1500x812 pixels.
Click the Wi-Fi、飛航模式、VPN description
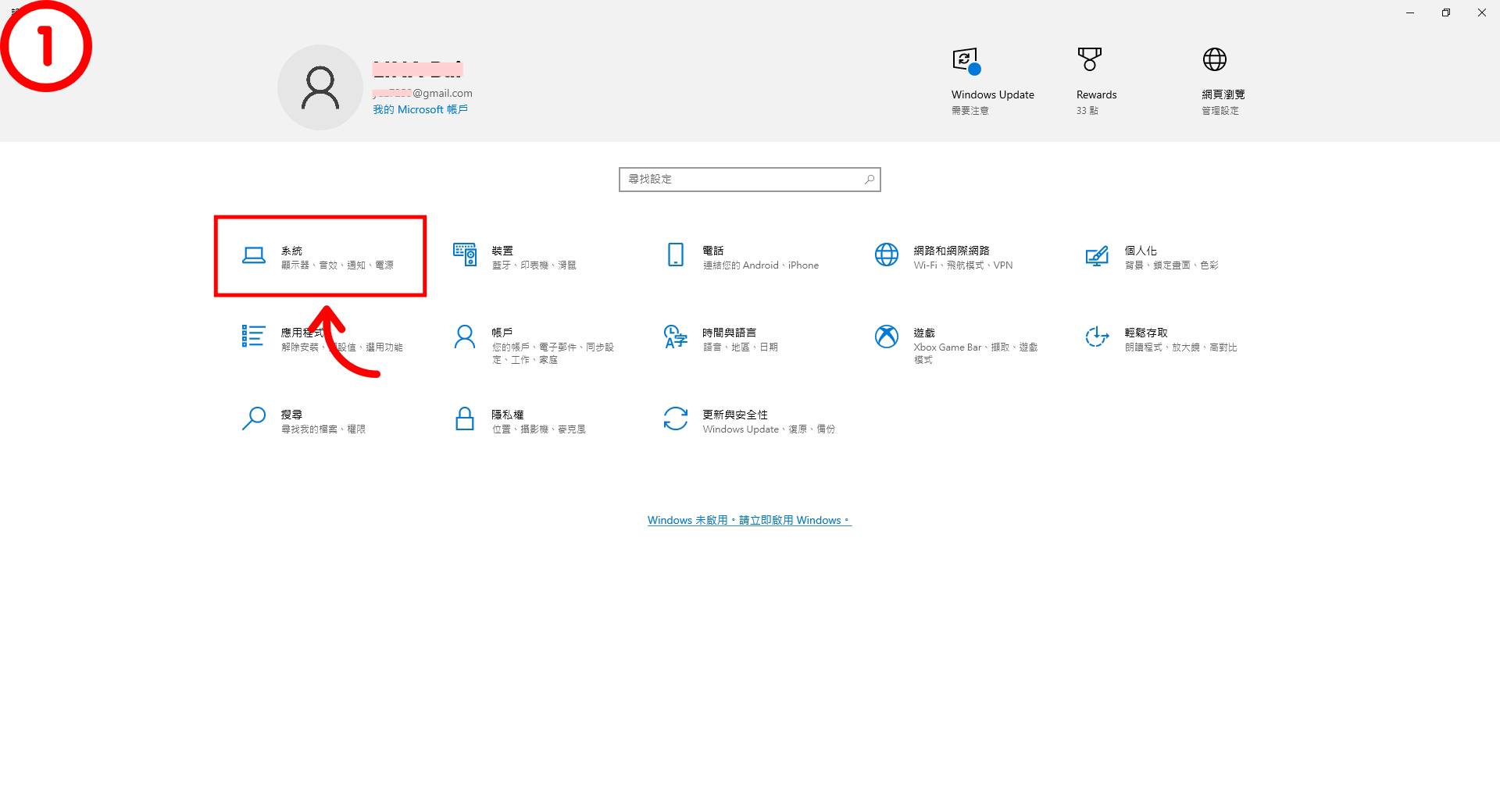(963, 265)
